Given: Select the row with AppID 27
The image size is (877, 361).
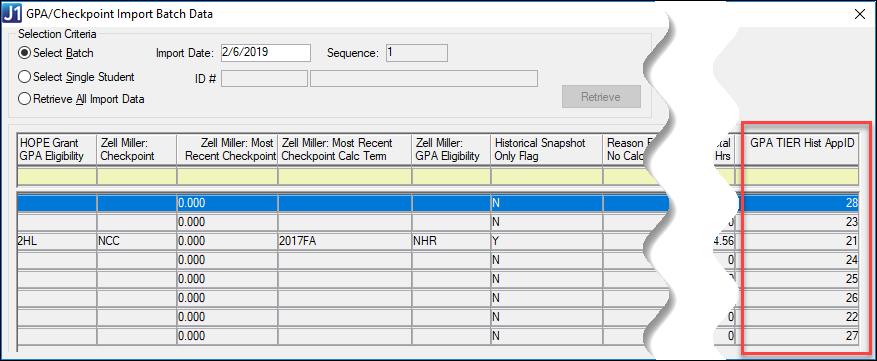Looking at the screenshot, I should [x=438, y=336].
